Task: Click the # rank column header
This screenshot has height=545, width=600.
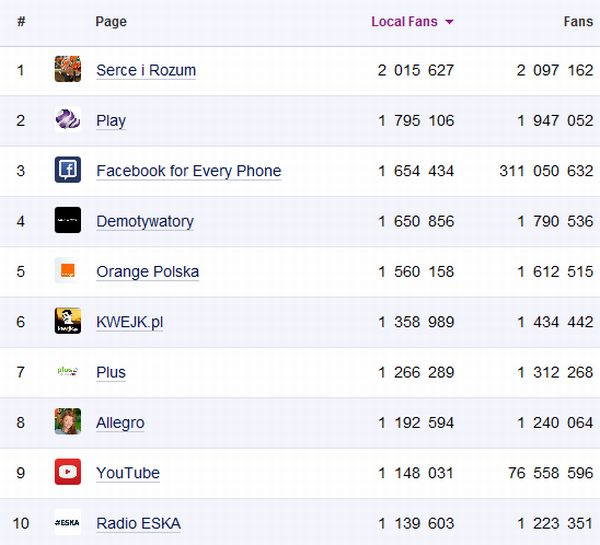Action: click(x=21, y=21)
